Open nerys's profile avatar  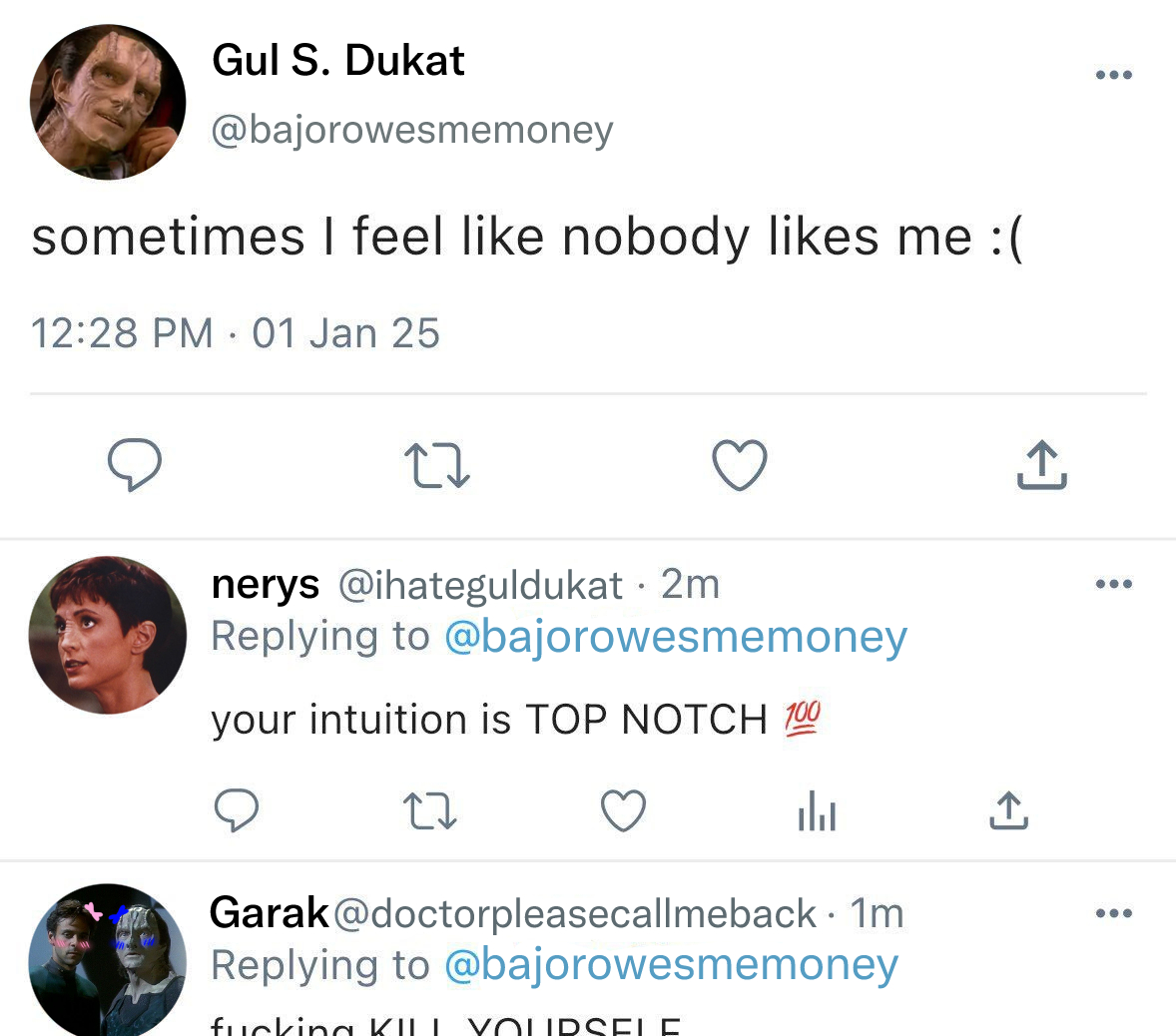point(108,635)
